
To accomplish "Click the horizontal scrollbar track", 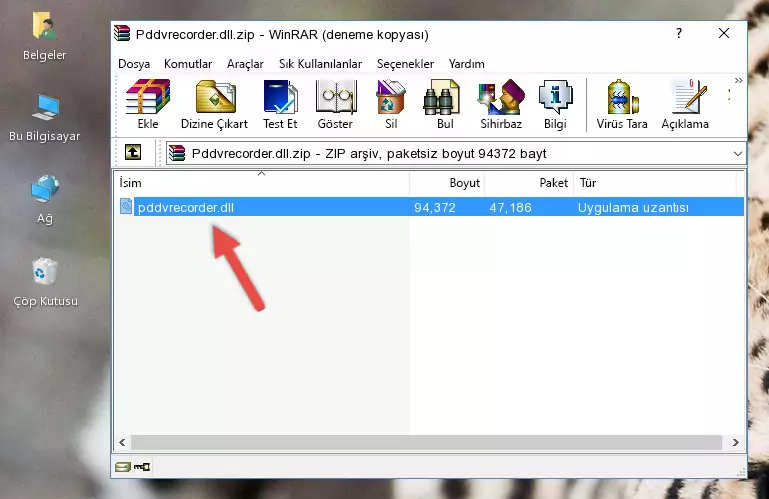I will (x=426, y=443).
